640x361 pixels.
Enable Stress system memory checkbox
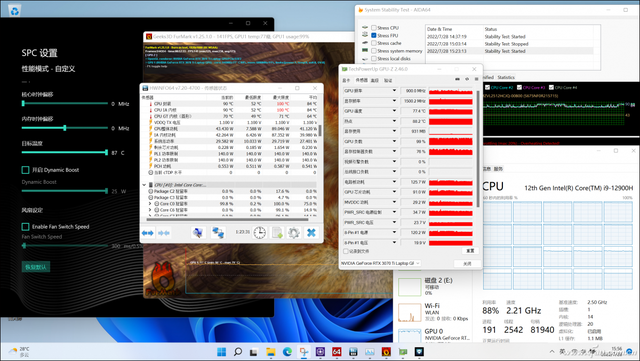pyautogui.click(x=374, y=51)
